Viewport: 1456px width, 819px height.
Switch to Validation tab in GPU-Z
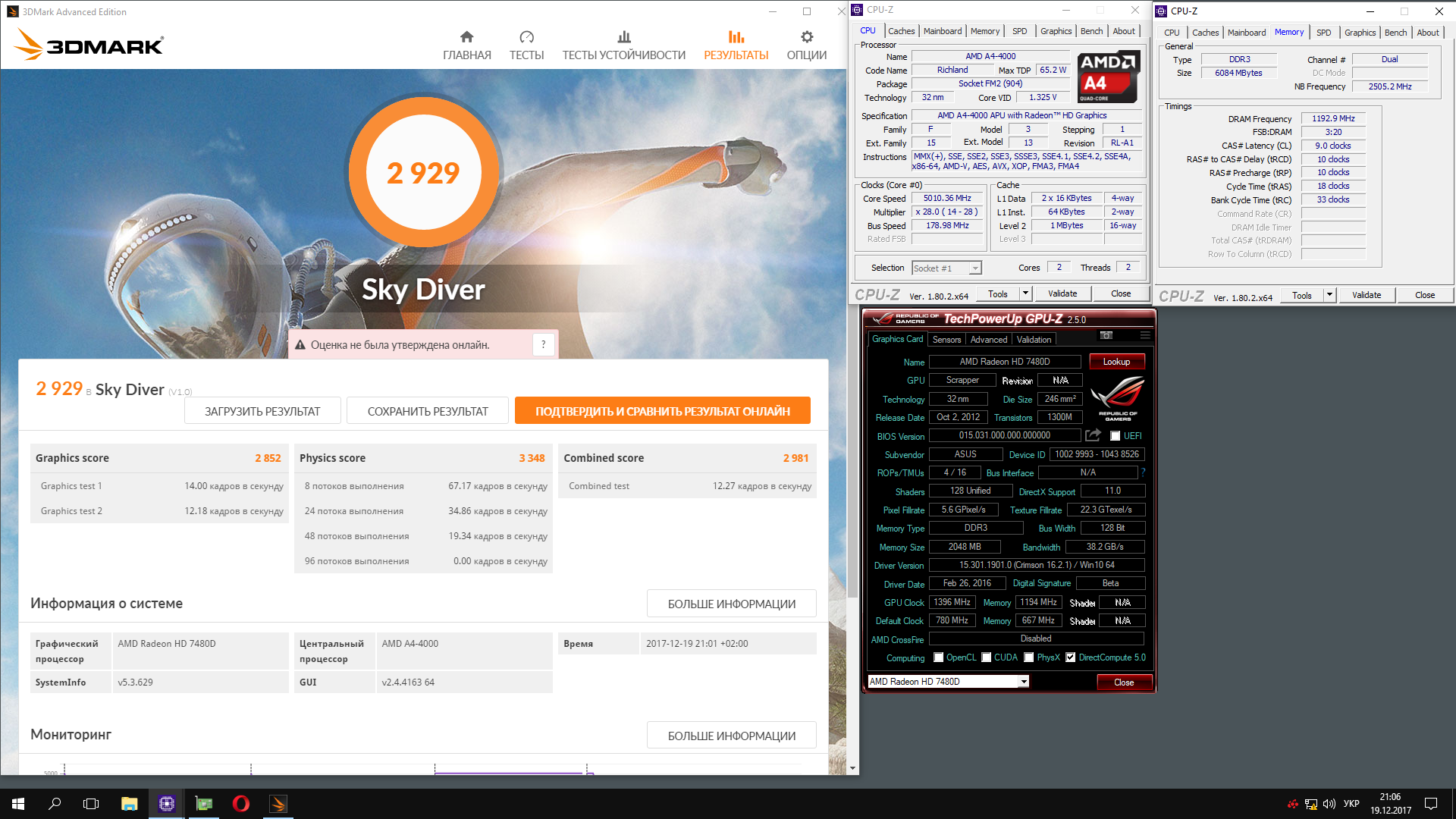coord(1034,340)
